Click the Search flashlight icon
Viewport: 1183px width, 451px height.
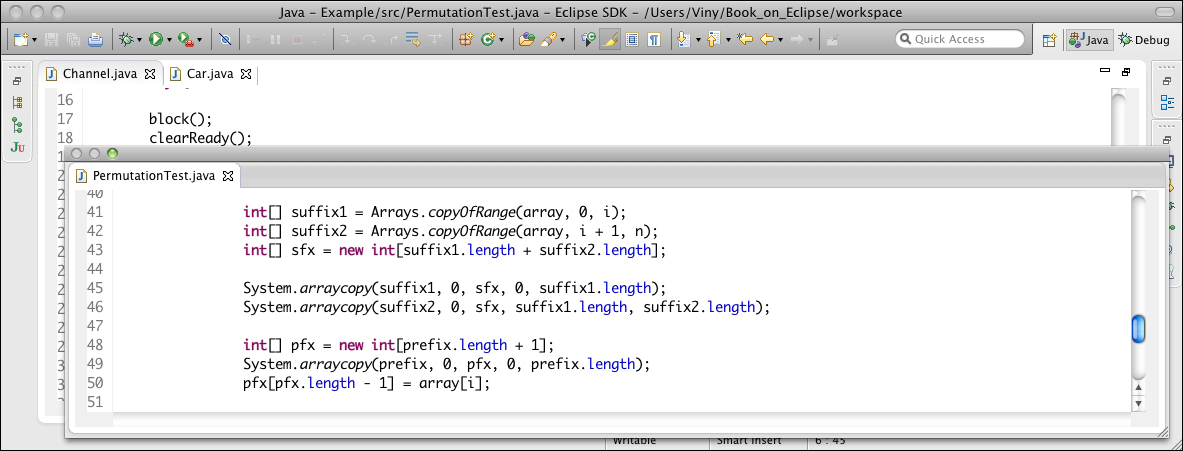click(x=548, y=39)
